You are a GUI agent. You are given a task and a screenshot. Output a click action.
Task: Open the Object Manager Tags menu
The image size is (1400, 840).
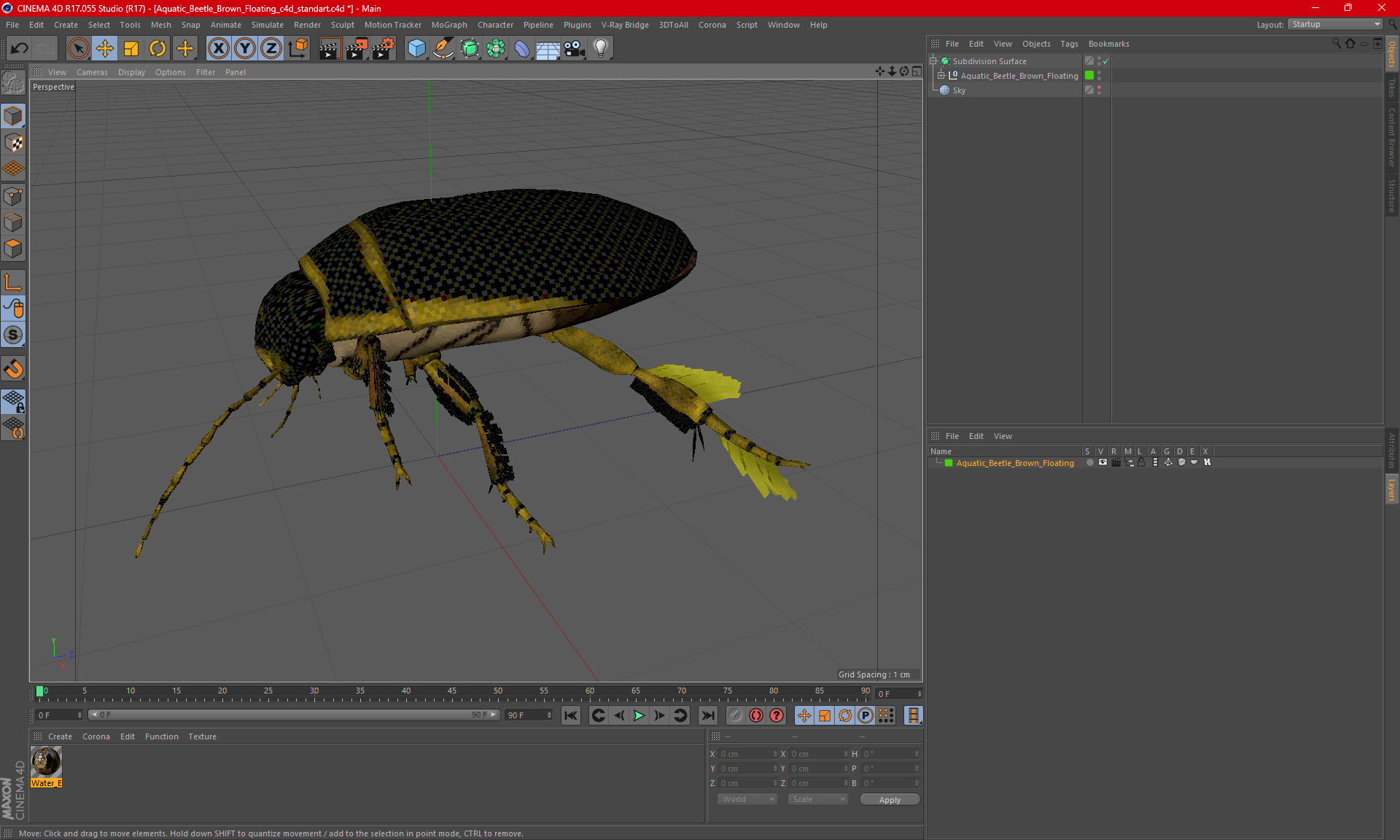point(1069,44)
